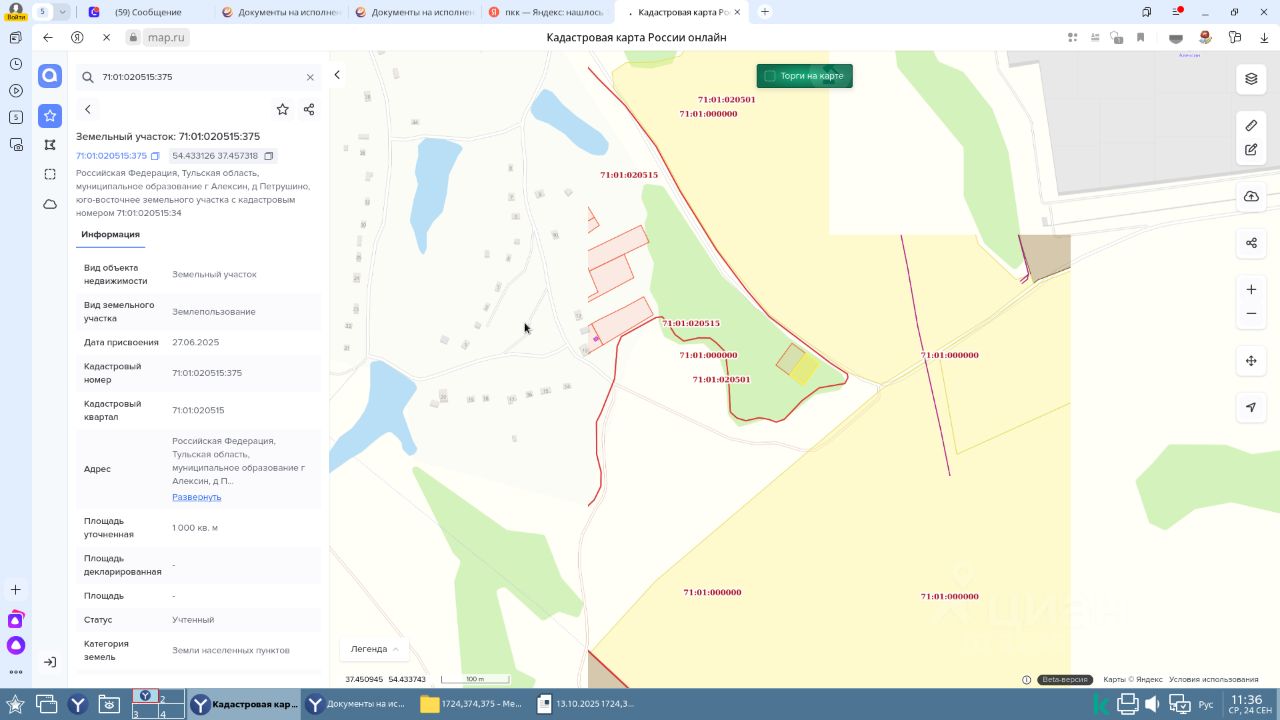Open a new browser tab
This screenshot has width=1280, height=720.
(765, 12)
